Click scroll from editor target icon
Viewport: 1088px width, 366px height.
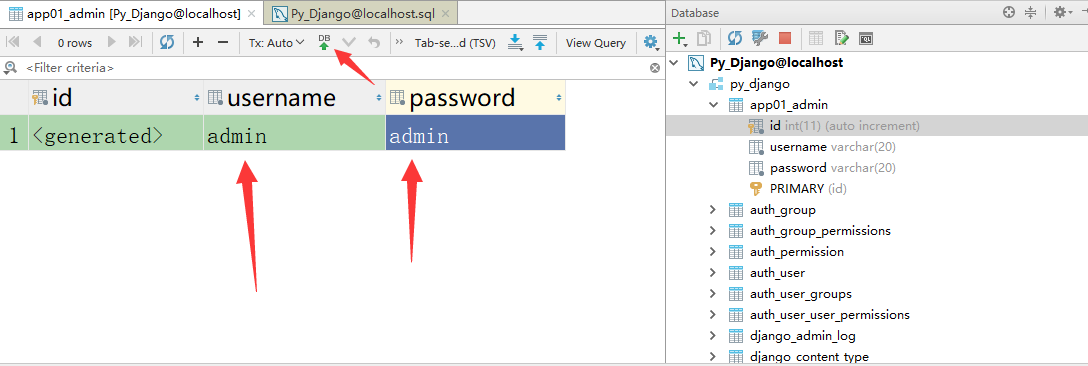(1009, 12)
